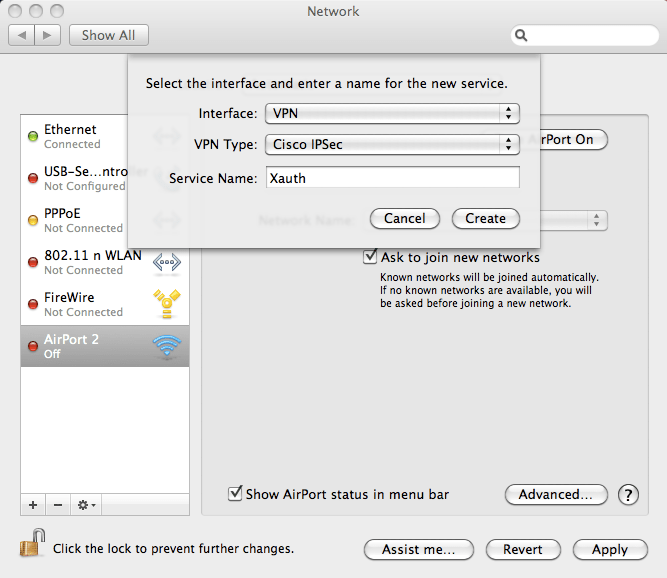Click the yellow PPPoE status dot
The height and width of the screenshot is (578, 667).
(33, 220)
